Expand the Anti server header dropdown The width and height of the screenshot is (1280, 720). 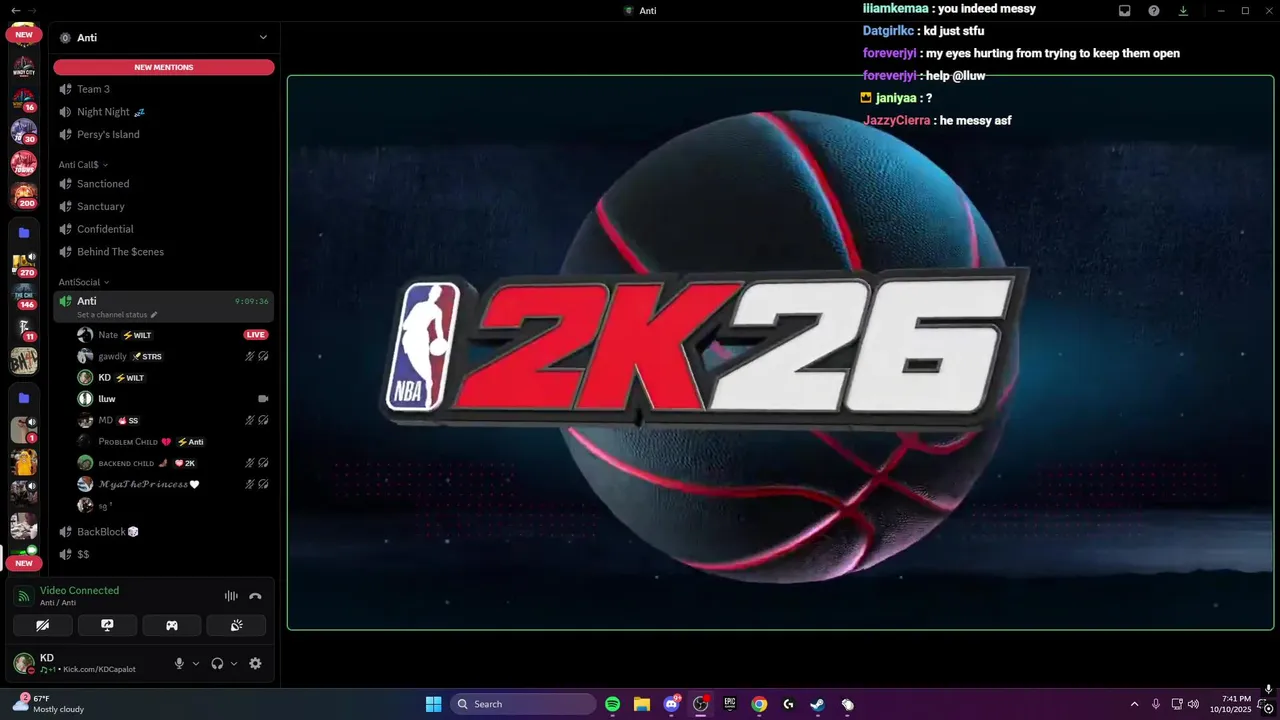point(263,37)
